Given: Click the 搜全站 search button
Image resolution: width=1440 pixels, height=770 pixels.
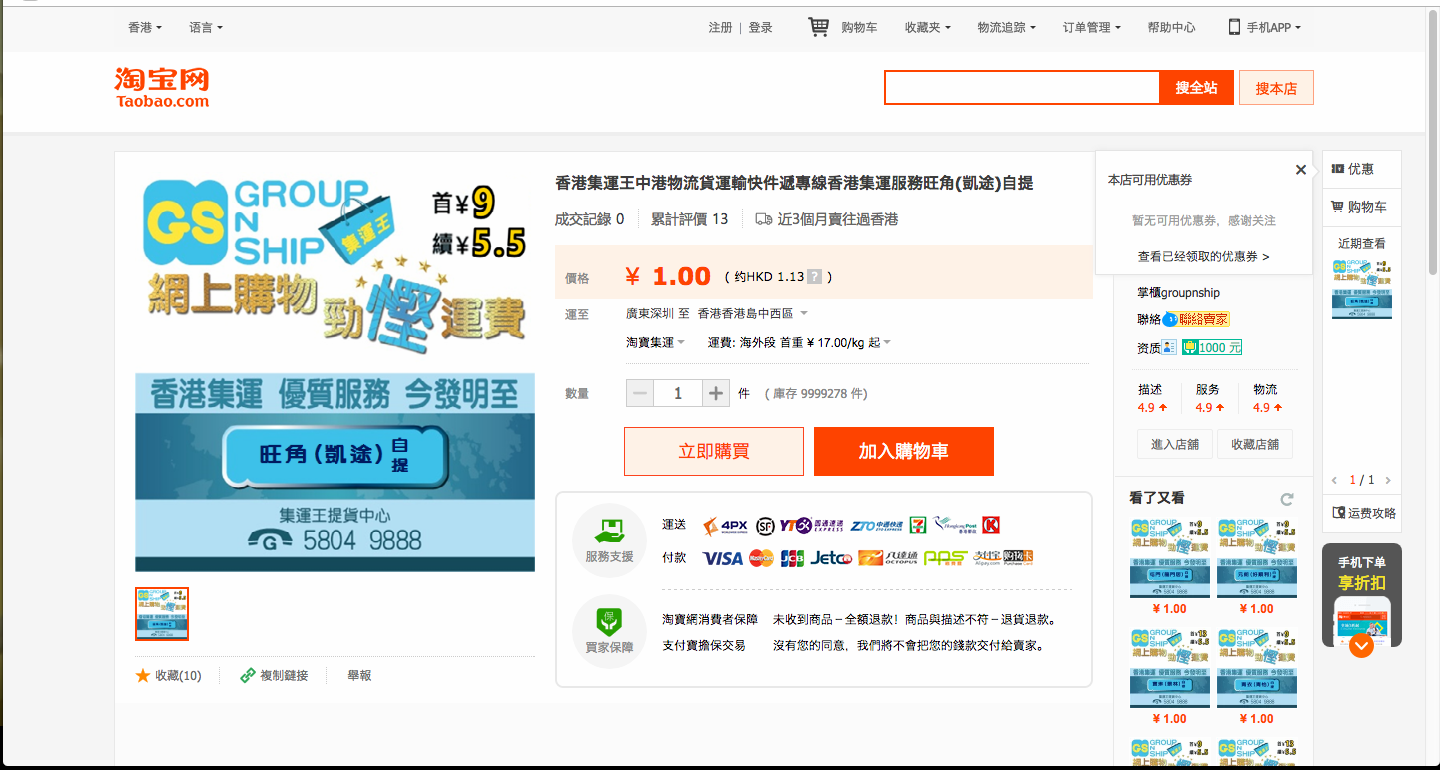Looking at the screenshot, I should [x=1197, y=88].
